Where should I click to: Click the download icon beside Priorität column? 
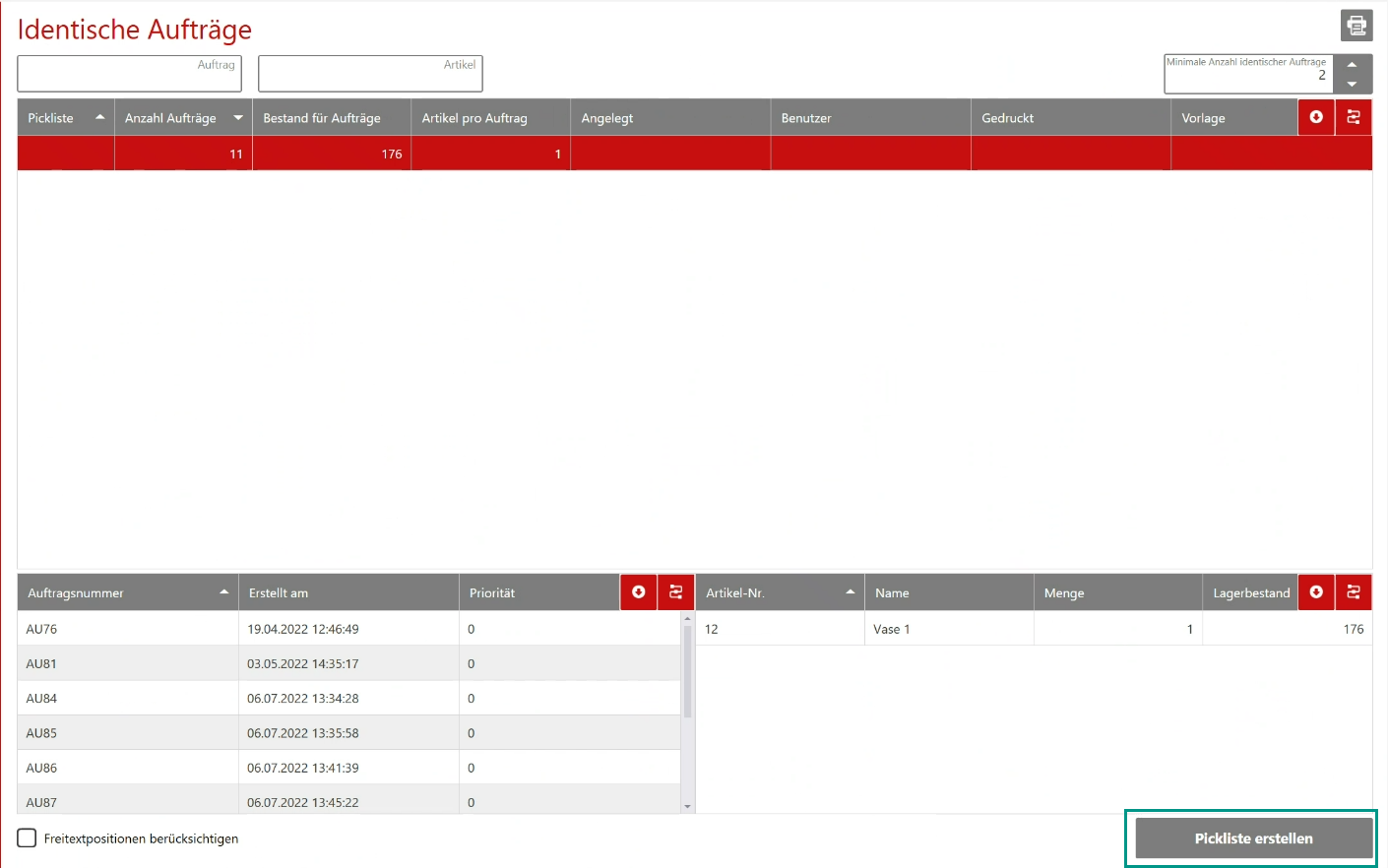(x=639, y=592)
